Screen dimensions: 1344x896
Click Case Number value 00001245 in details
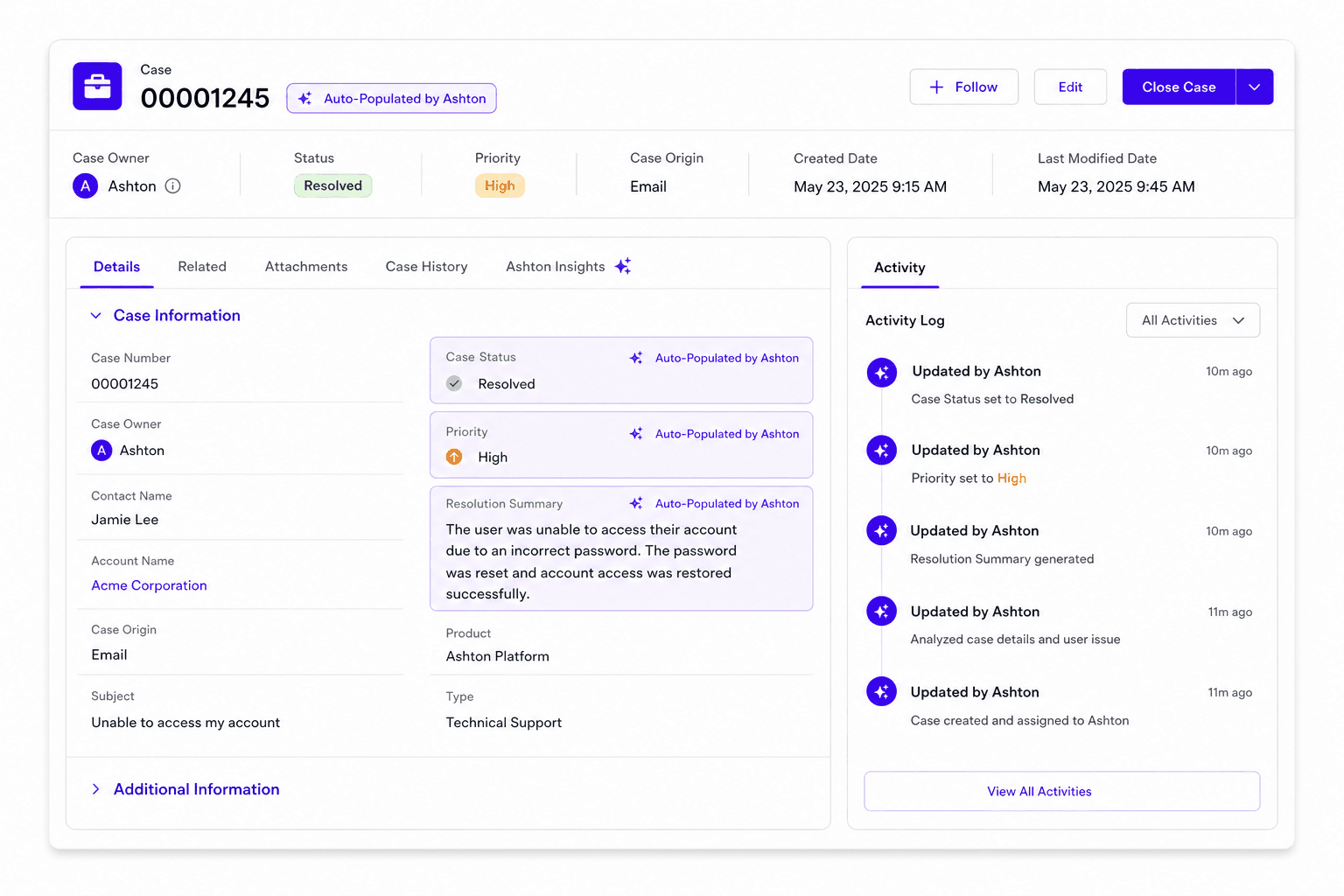click(124, 383)
